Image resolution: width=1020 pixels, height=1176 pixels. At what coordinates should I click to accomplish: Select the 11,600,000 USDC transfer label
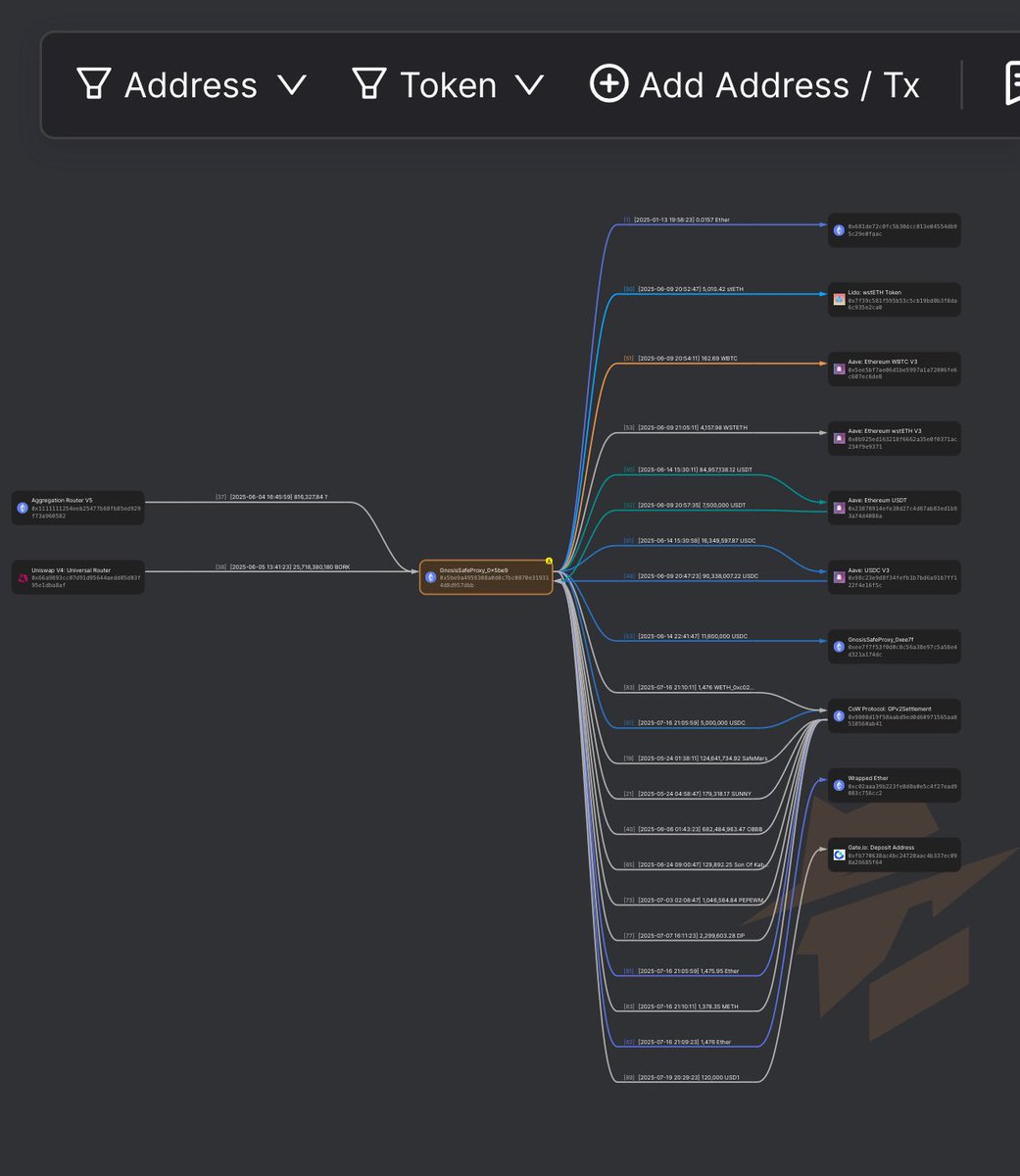(685, 636)
